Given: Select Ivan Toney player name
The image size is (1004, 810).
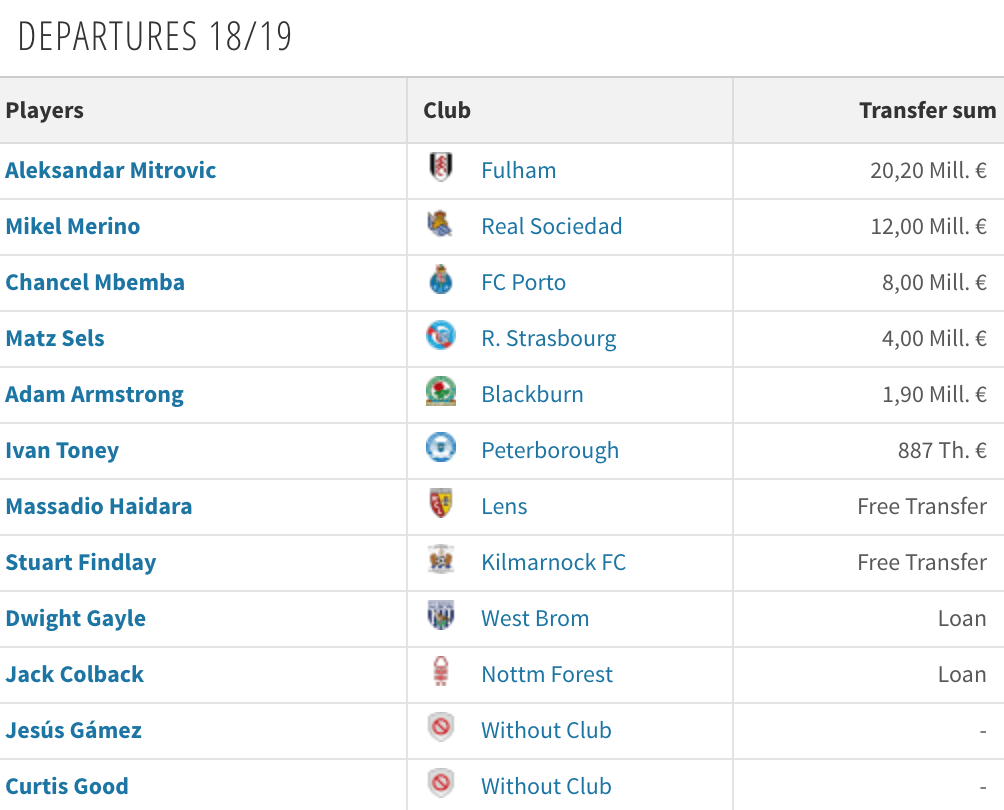Looking at the screenshot, I should pyautogui.click(x=62, y=450).
